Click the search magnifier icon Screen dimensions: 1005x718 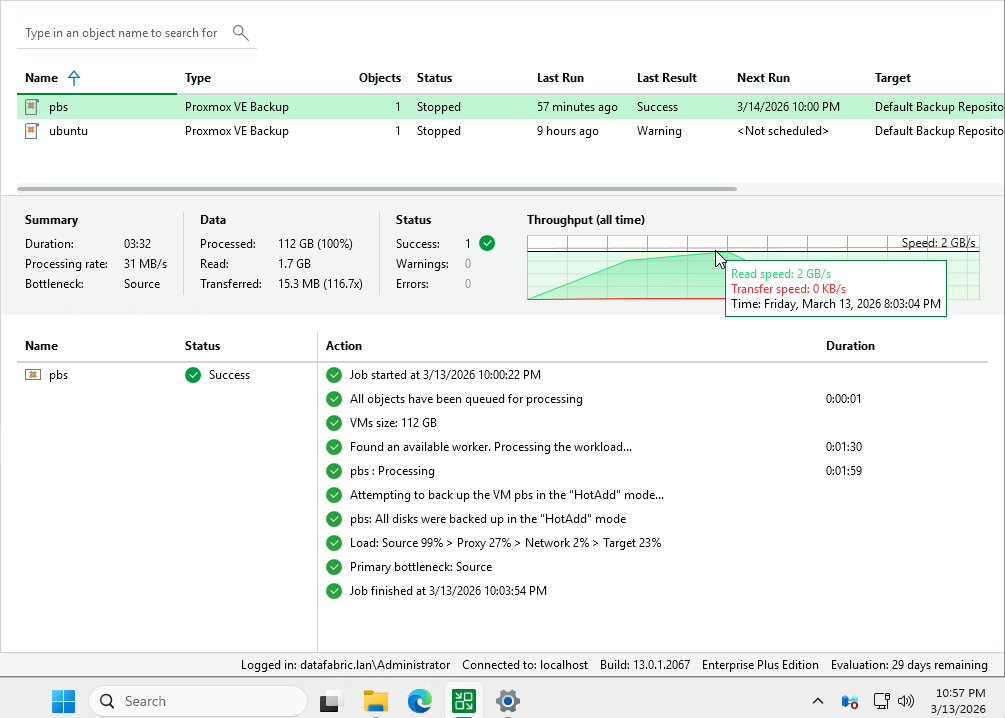pyautogui.click(x=240, y=33)
